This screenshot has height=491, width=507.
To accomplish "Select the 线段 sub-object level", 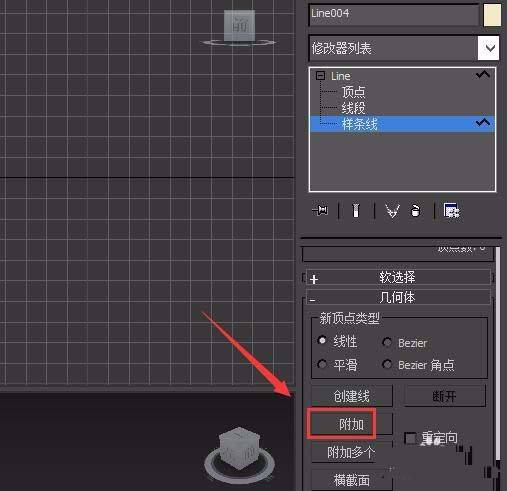I will tap(353, 108).
